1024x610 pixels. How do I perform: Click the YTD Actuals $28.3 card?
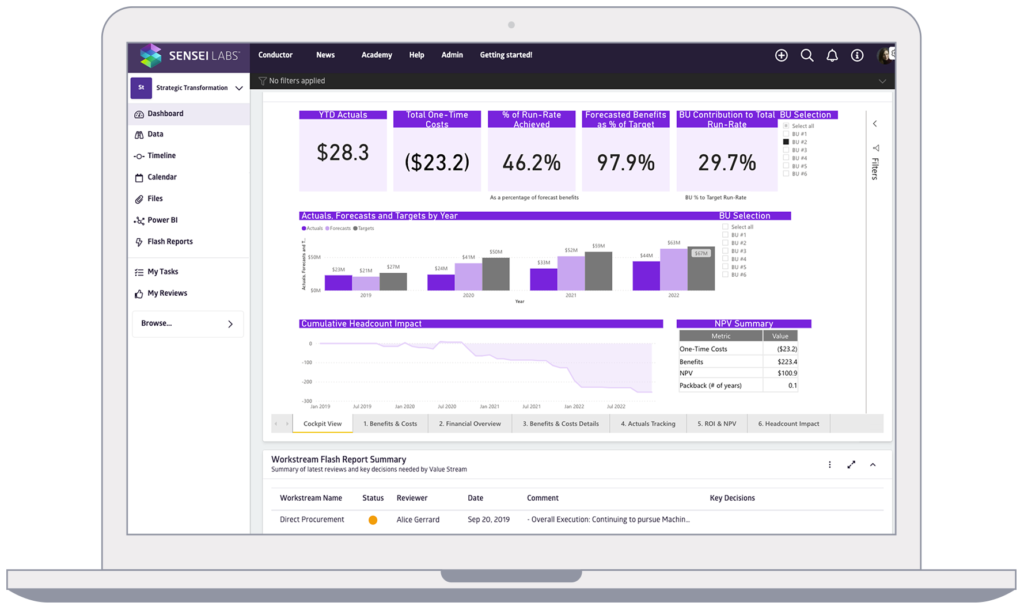coord(343,151)
